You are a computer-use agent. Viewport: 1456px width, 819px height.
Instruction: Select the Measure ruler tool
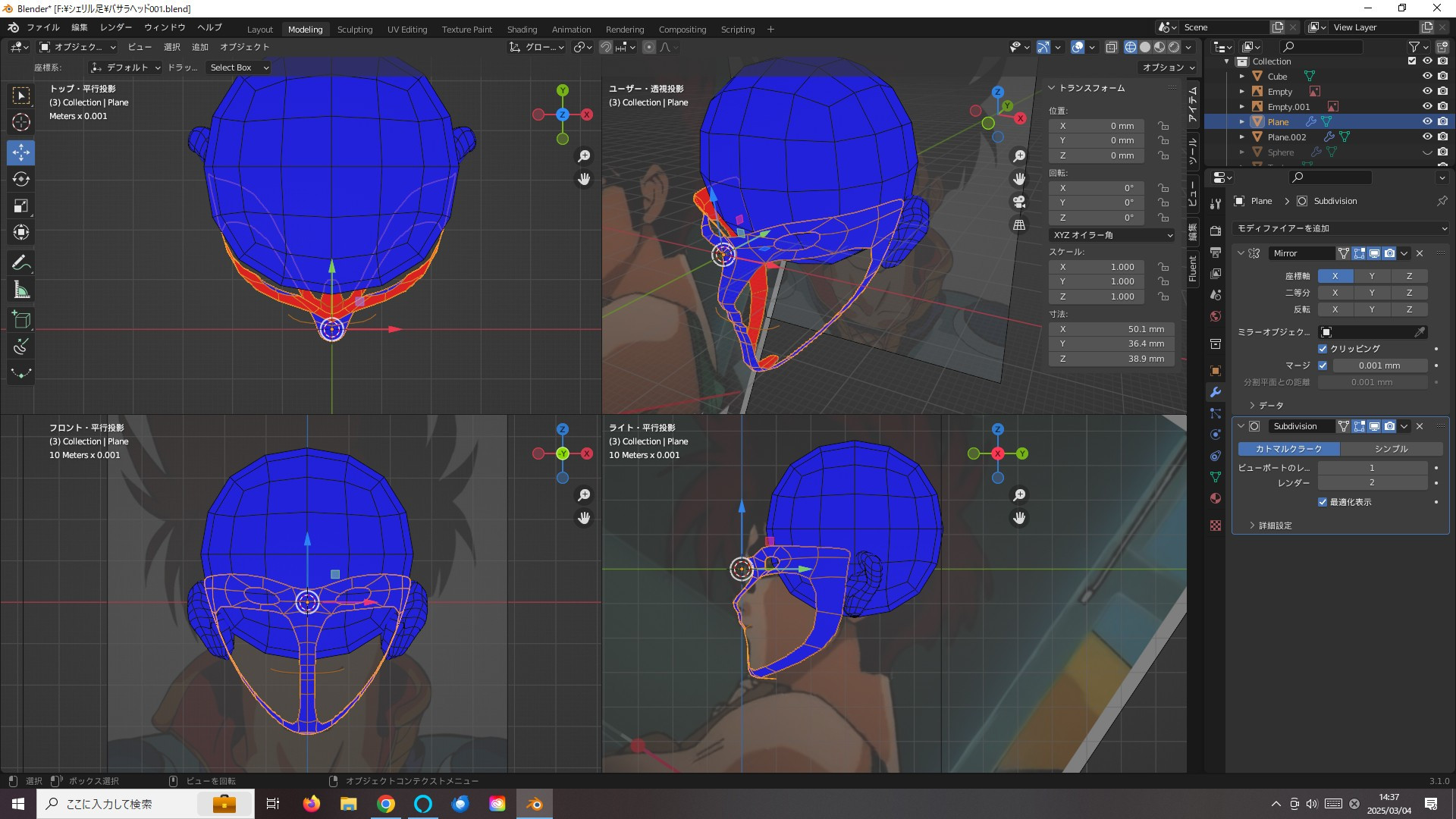21,290
